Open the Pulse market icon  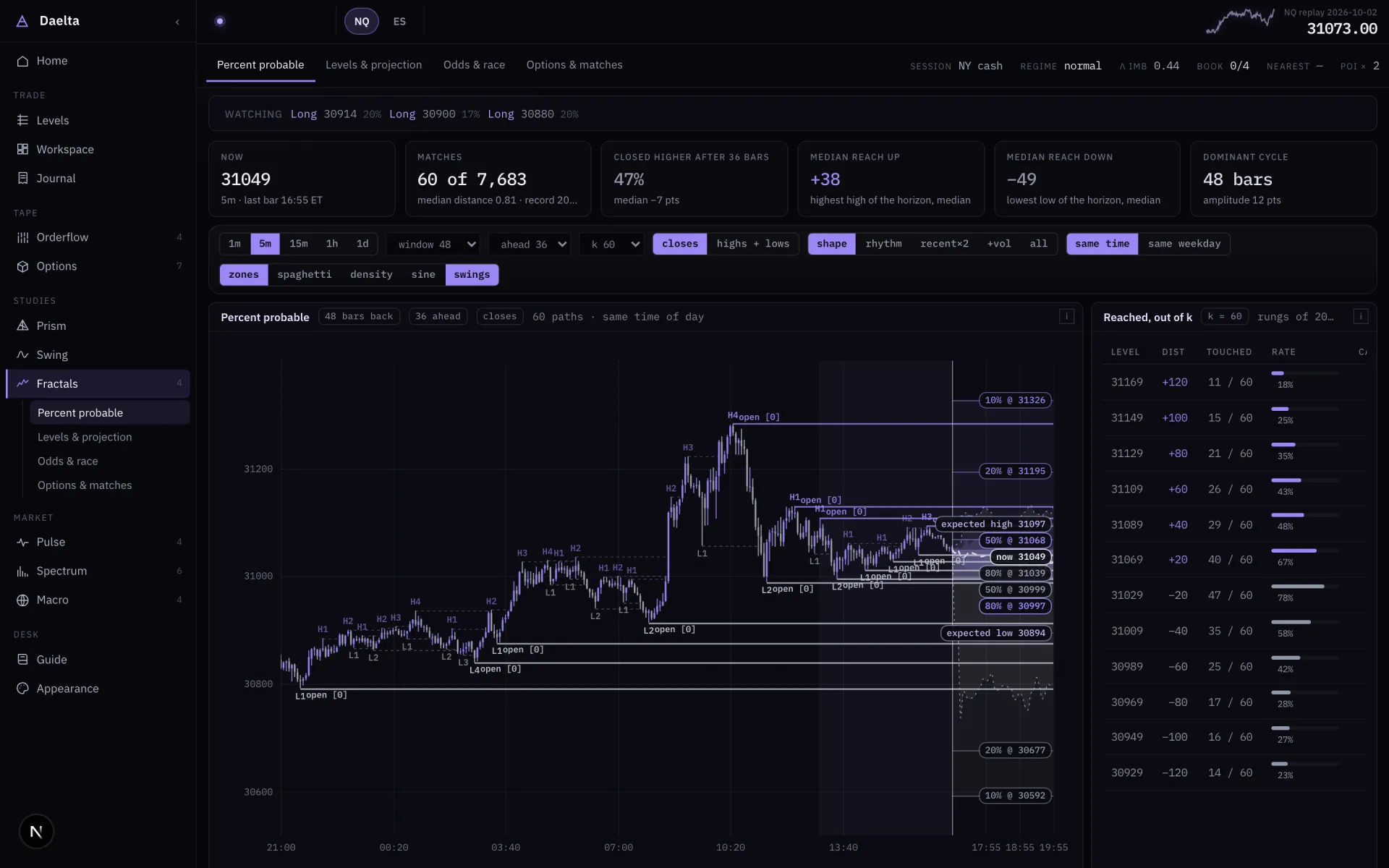point(22,542)
